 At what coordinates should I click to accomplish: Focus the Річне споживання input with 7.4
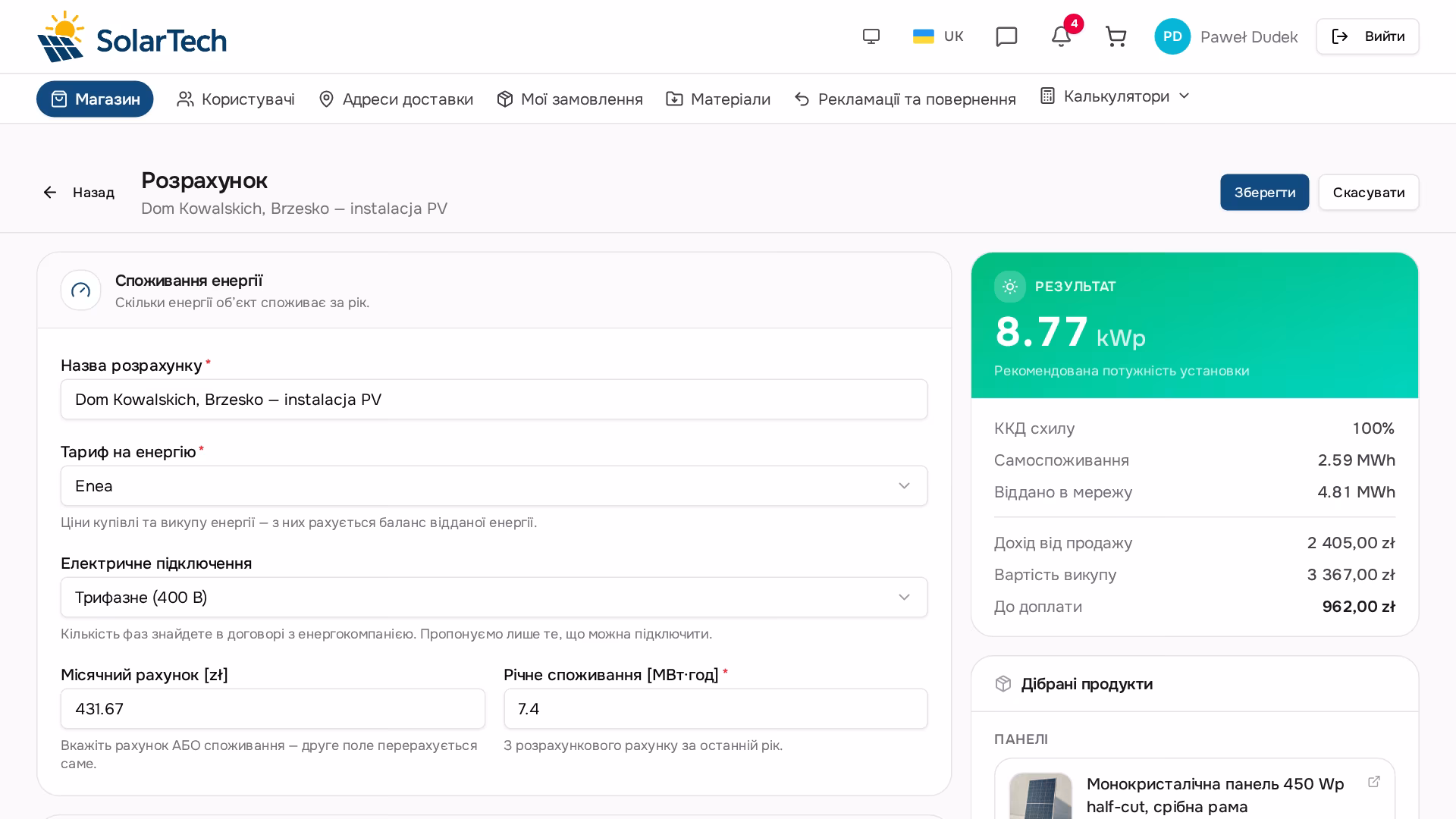coord(715,709)
